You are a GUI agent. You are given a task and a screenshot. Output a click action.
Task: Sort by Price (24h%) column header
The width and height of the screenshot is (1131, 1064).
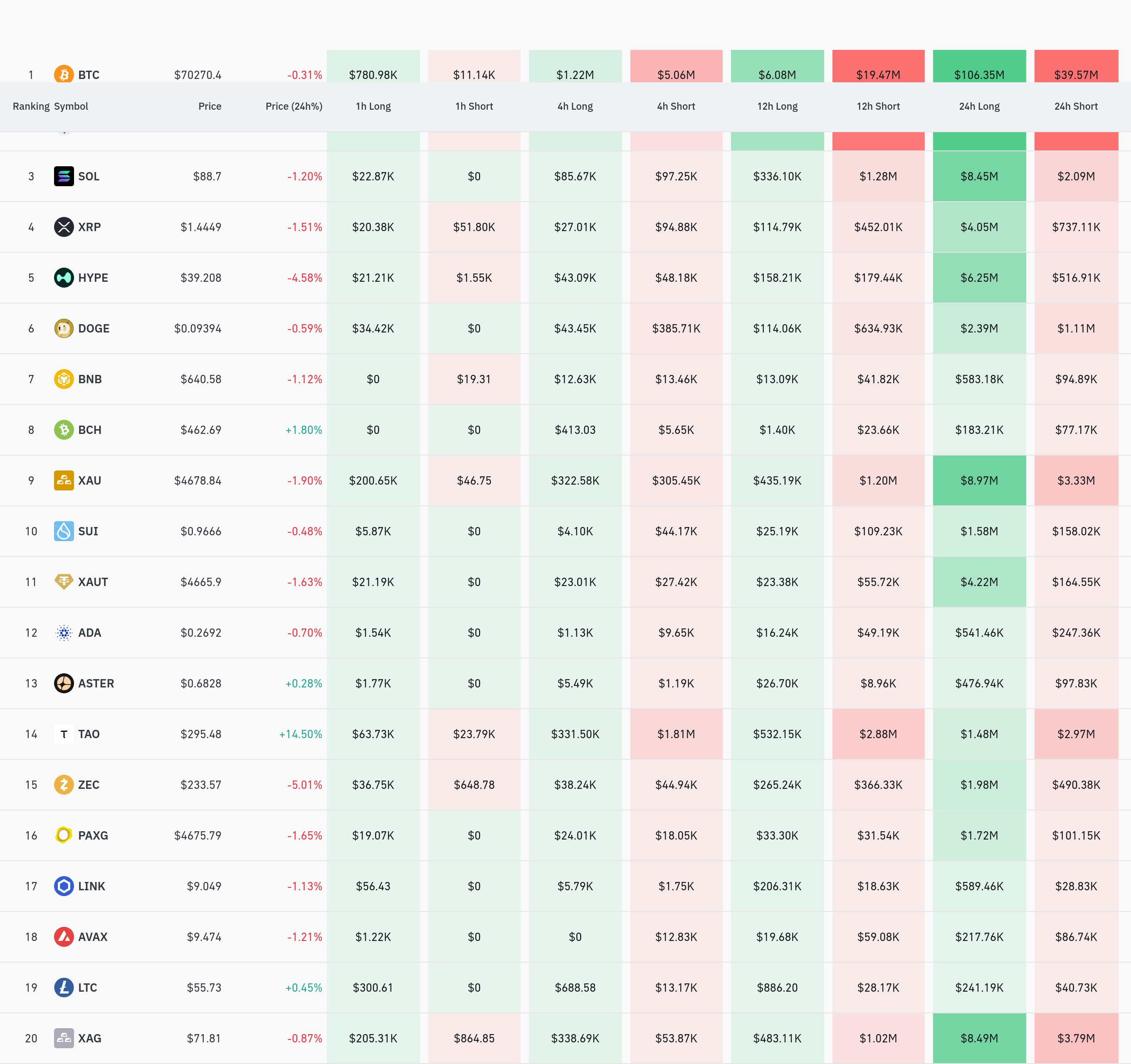coord(294,106)
